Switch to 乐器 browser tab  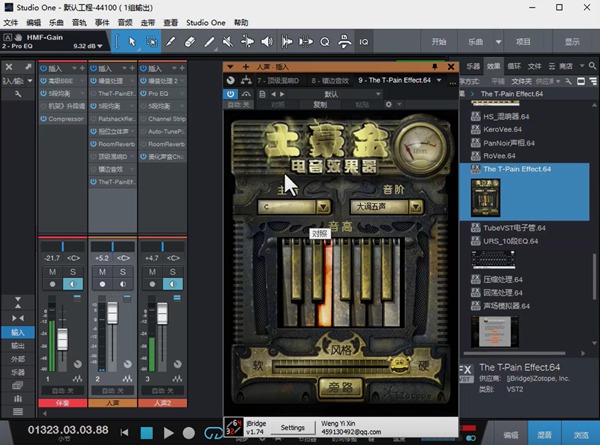473,66
